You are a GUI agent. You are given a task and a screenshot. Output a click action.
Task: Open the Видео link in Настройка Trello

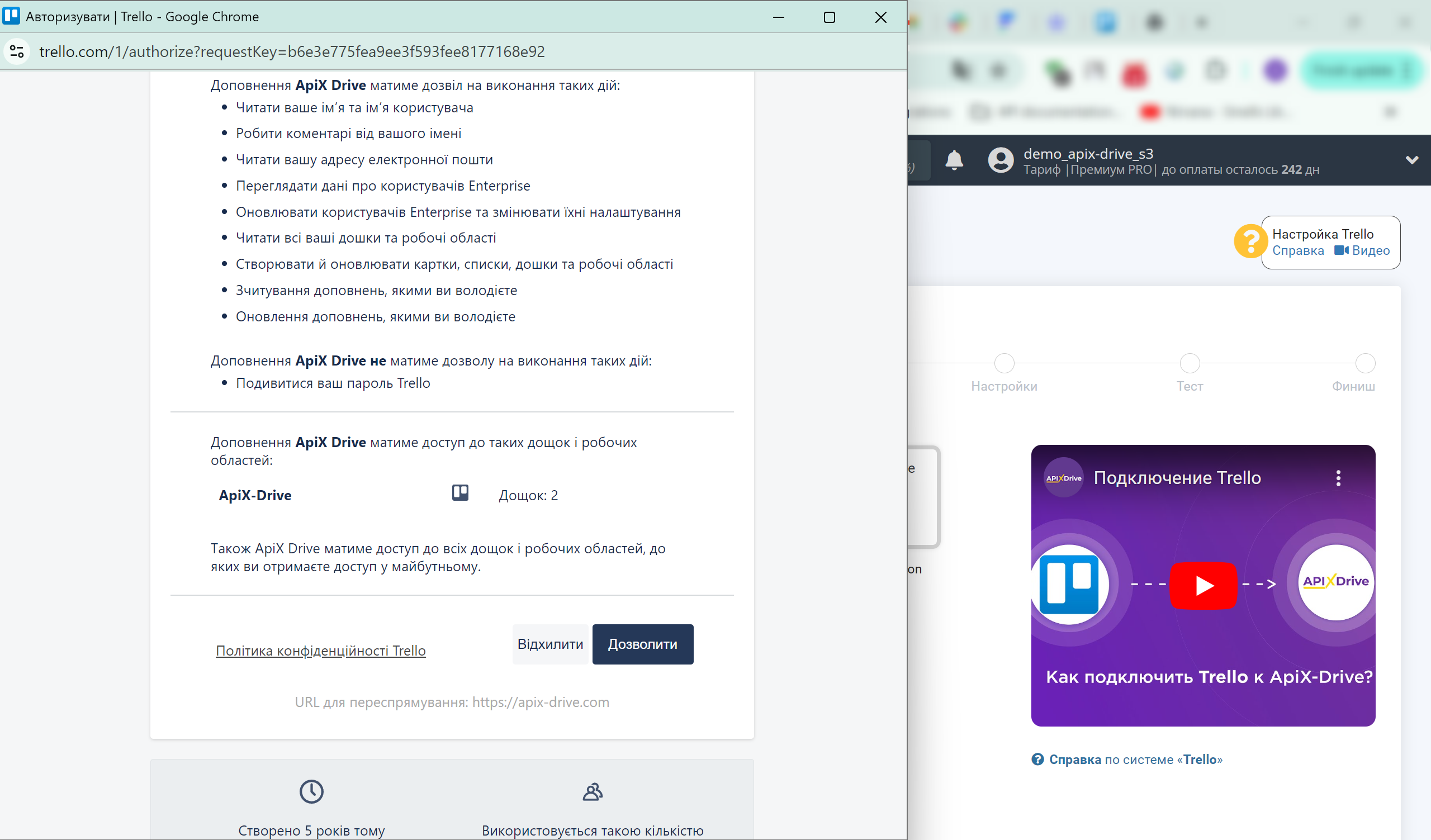click(1362, 250)
